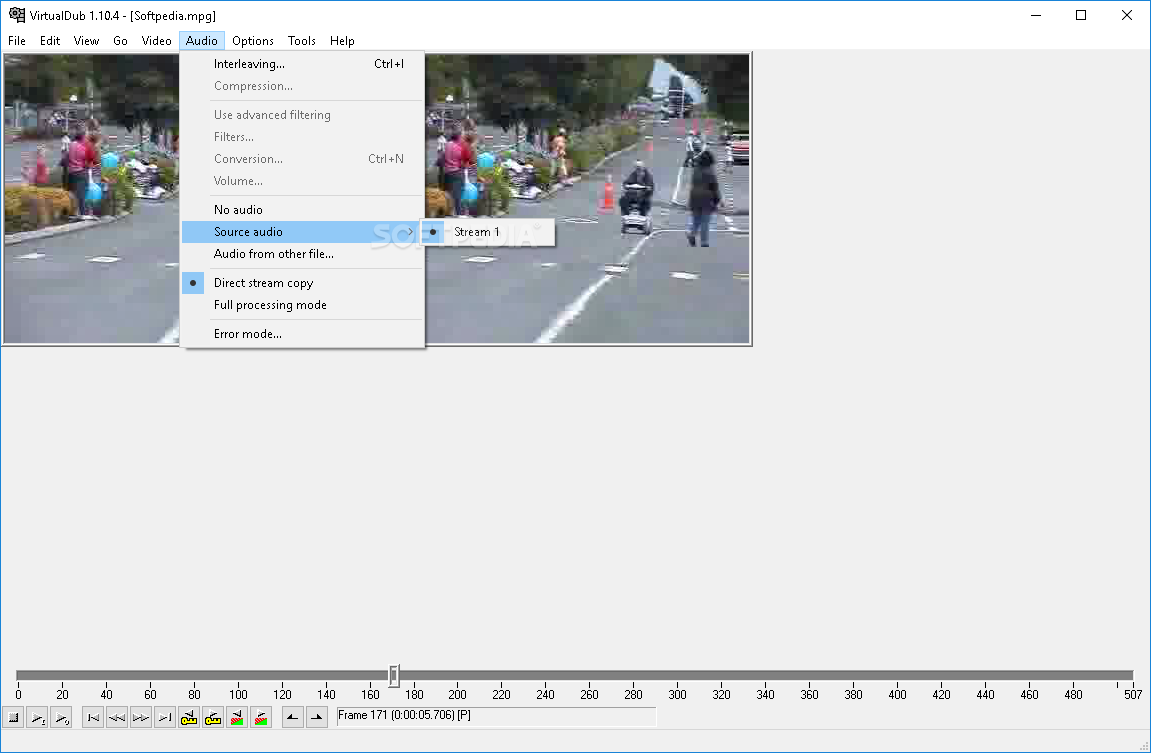Open the File menu
The height and width of the screenshot is (753, 1151).
16,40
